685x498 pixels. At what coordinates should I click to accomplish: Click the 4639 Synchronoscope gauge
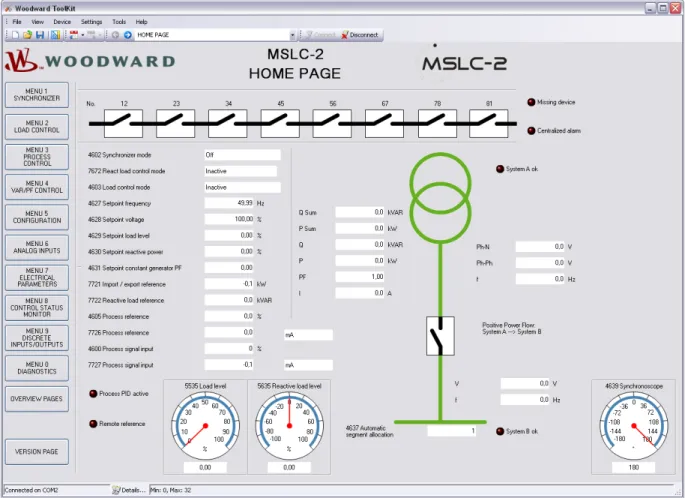point(634,425)
